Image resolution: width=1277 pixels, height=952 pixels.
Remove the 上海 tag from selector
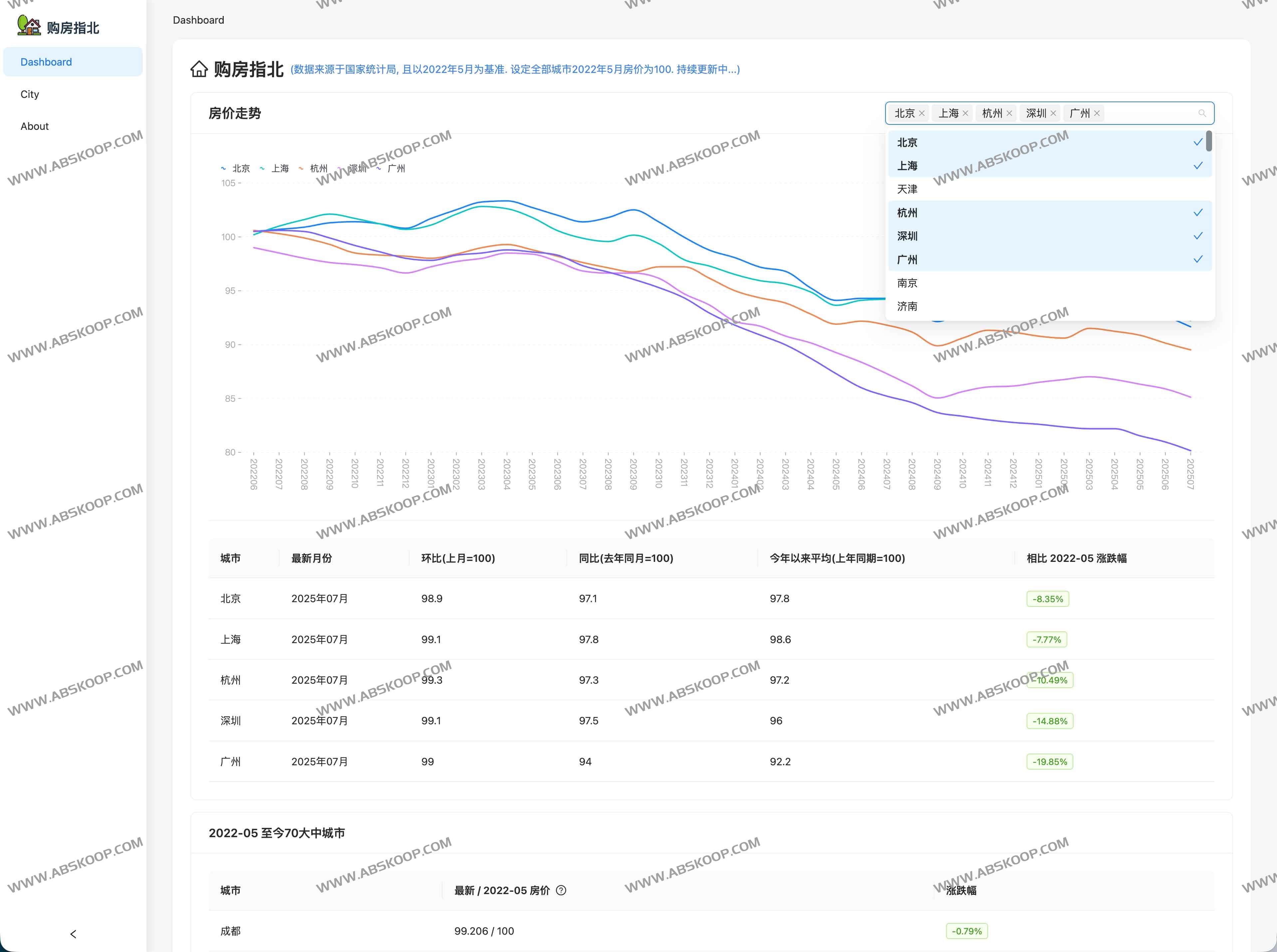point(965,114)
